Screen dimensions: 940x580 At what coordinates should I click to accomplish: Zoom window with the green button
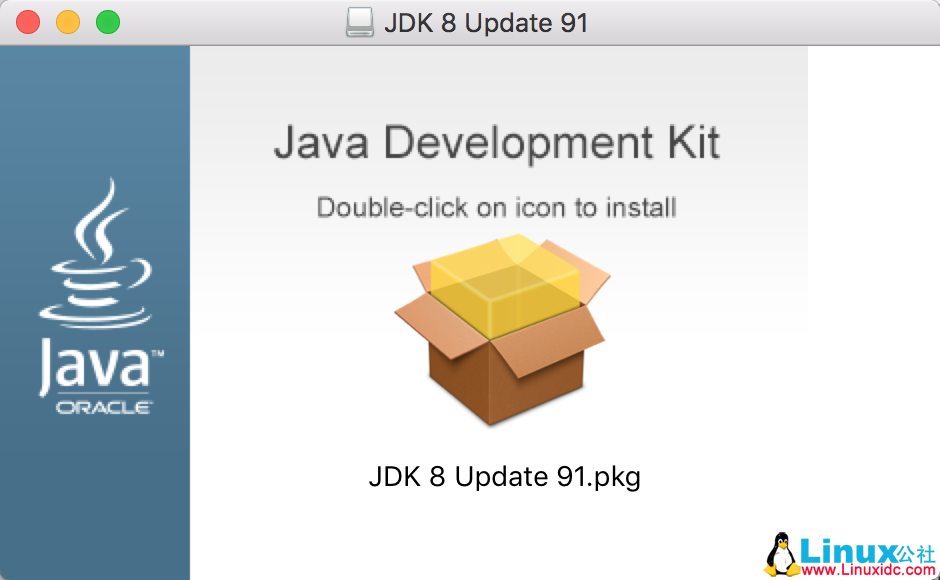click(x=108, y=22)
